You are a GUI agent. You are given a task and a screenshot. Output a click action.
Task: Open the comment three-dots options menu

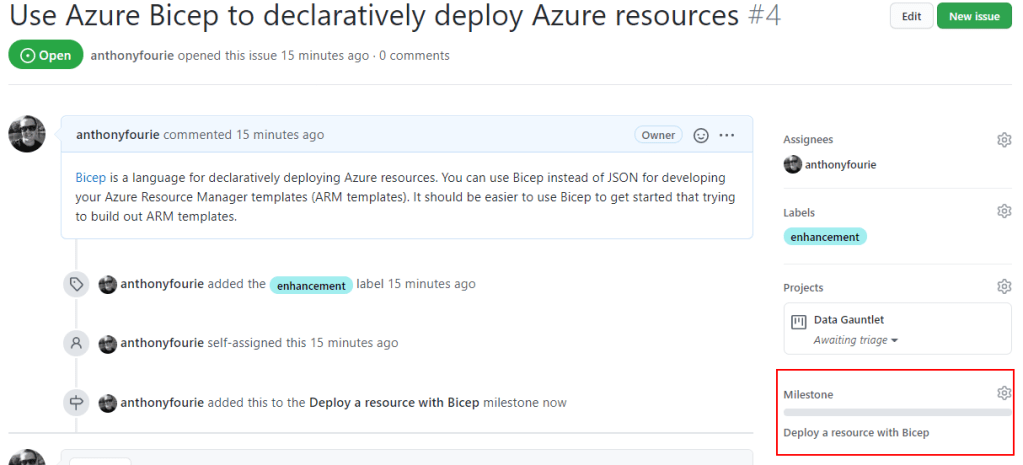click(727, 135)
